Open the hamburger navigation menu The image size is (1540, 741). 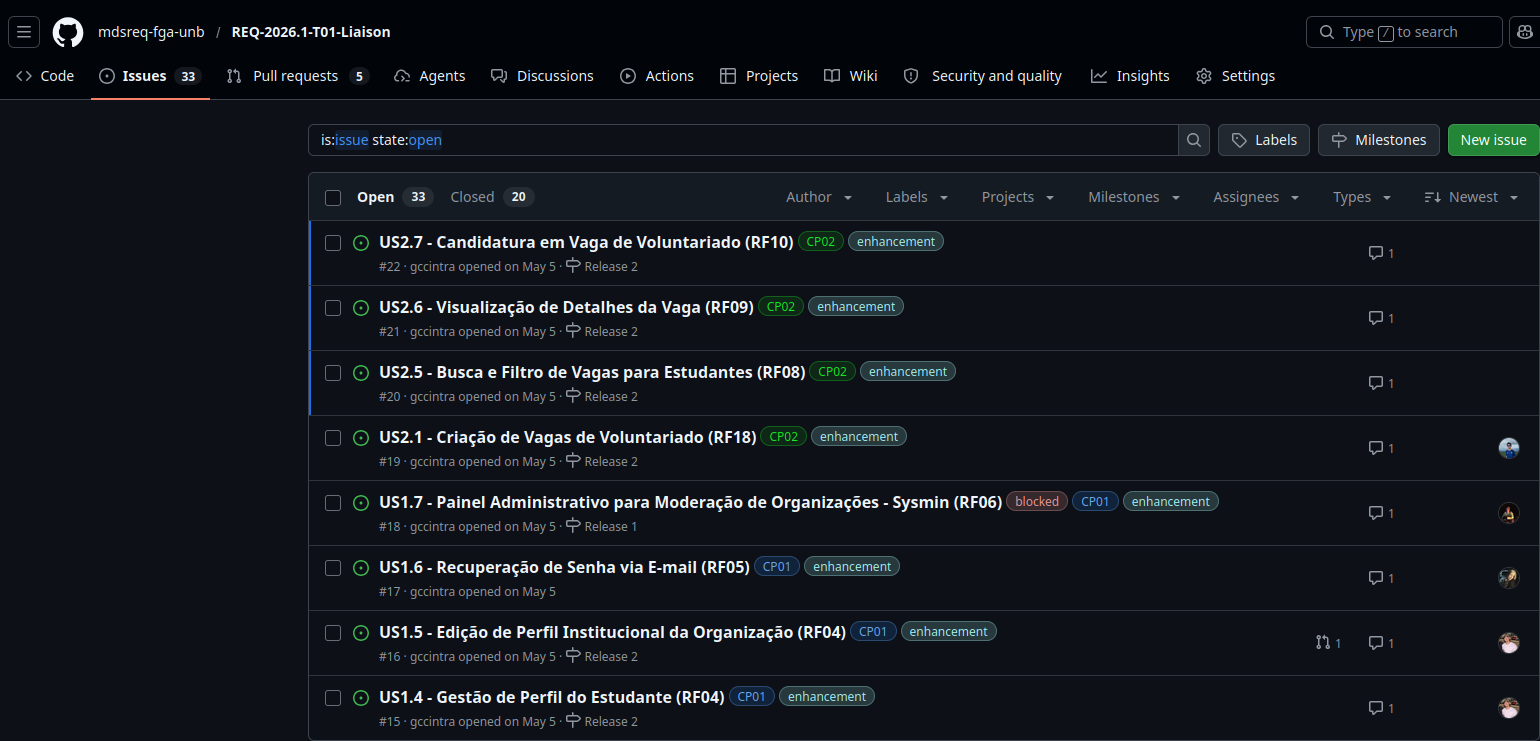point(24,32)
